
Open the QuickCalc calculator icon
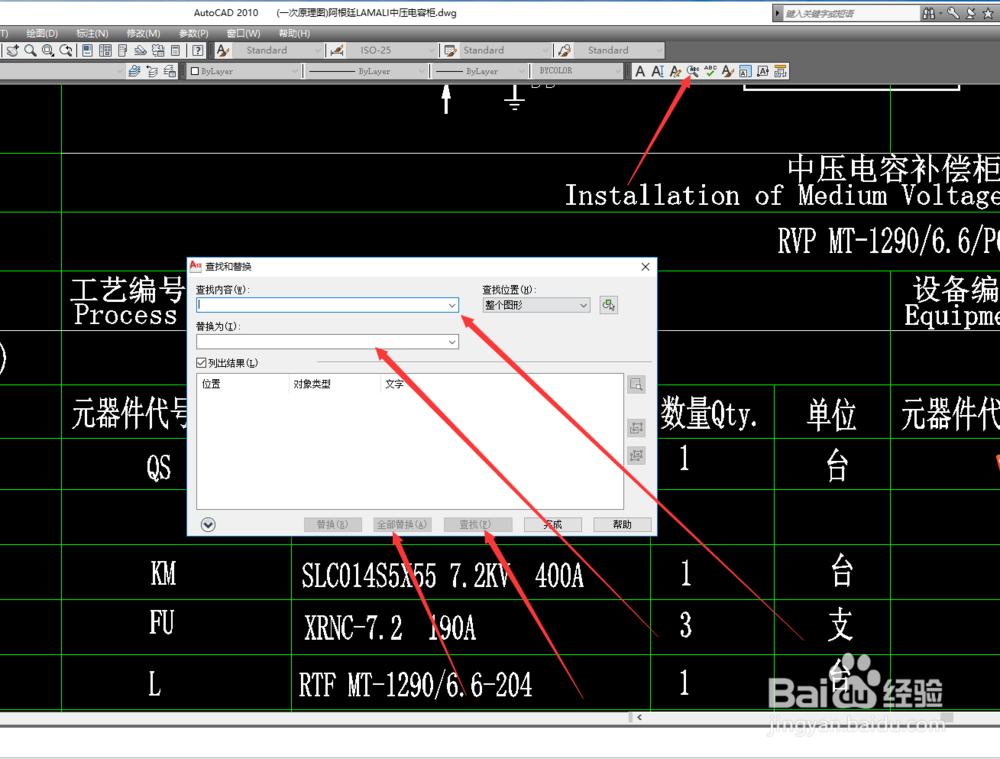[175, 50]
